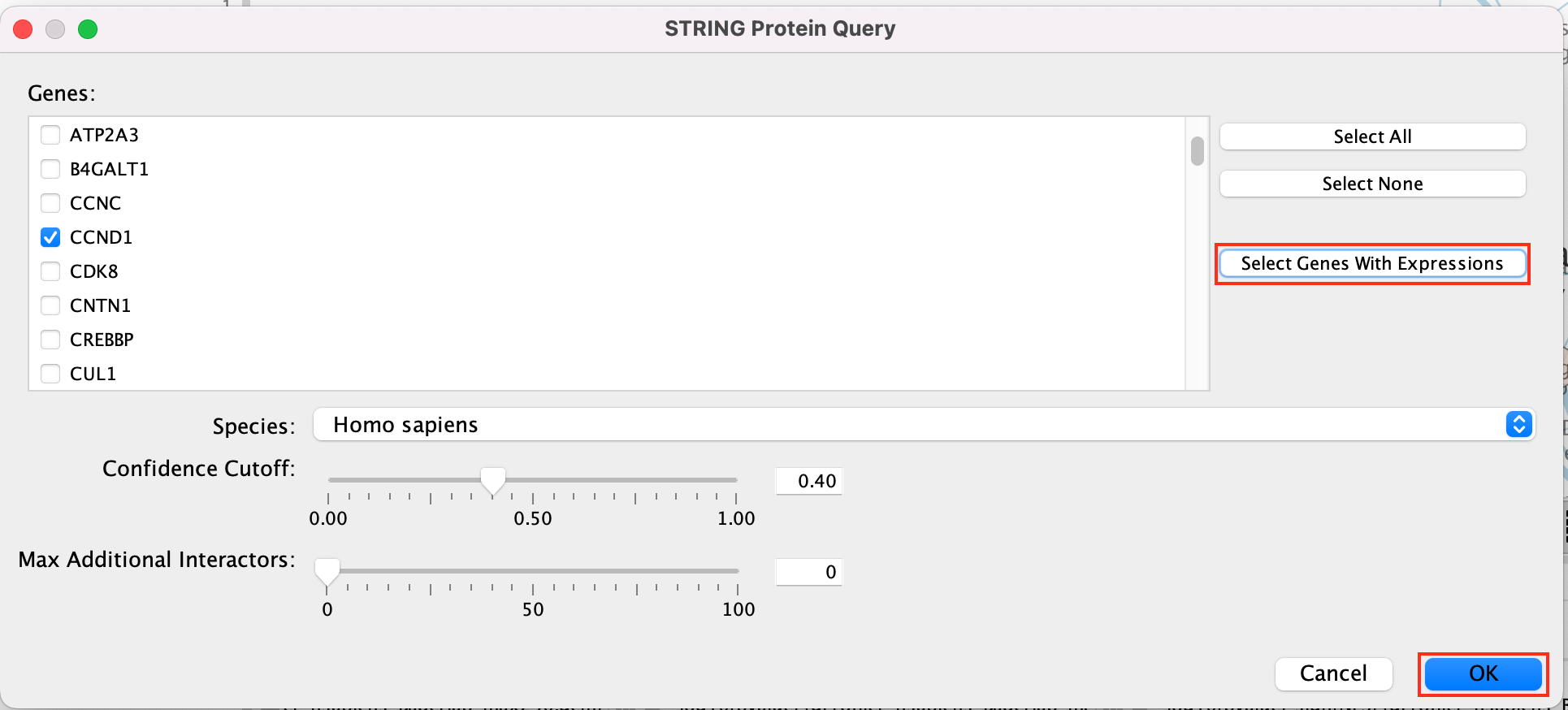
Task: Tick the CCNC gene checkbox
Action: 50,203
